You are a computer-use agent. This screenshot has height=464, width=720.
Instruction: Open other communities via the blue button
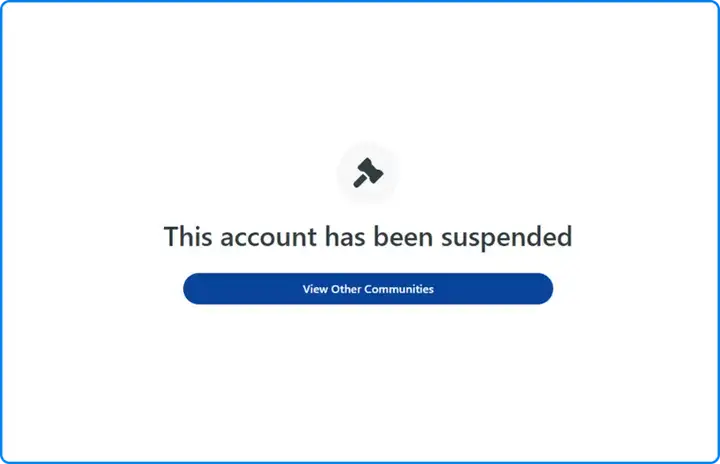click(368, 289)
